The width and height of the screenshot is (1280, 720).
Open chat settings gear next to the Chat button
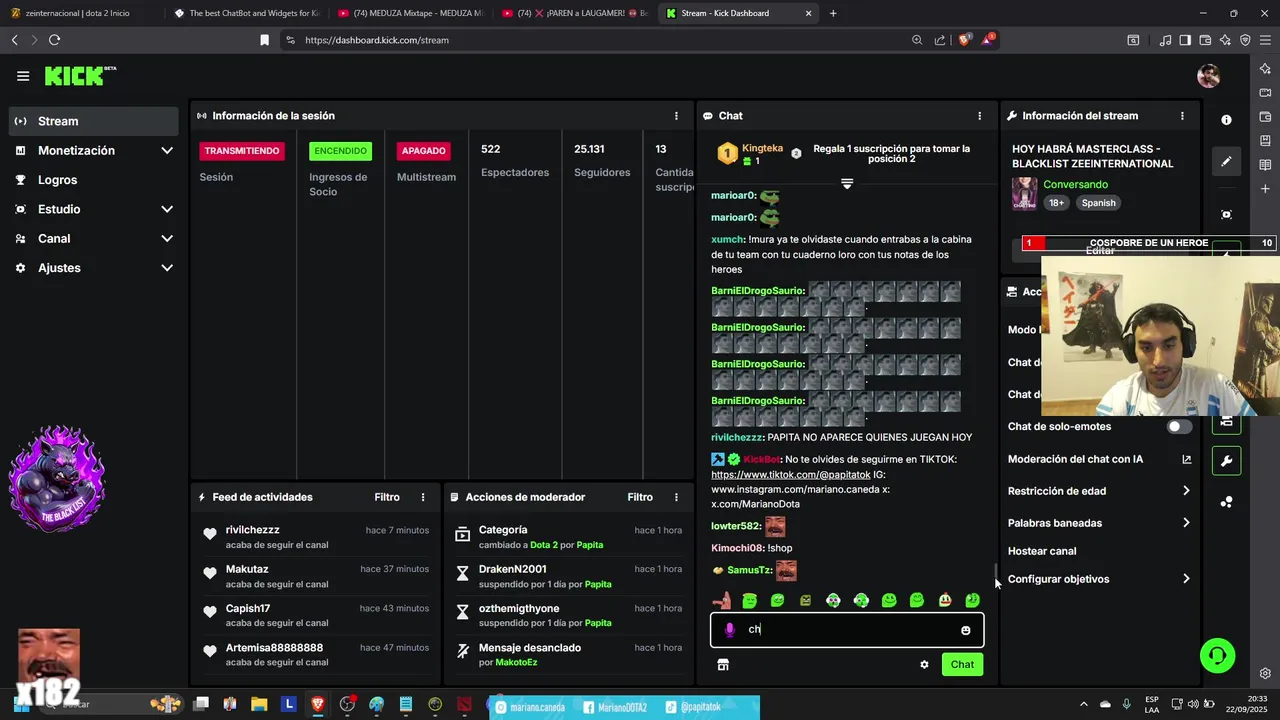coord(924,664)
